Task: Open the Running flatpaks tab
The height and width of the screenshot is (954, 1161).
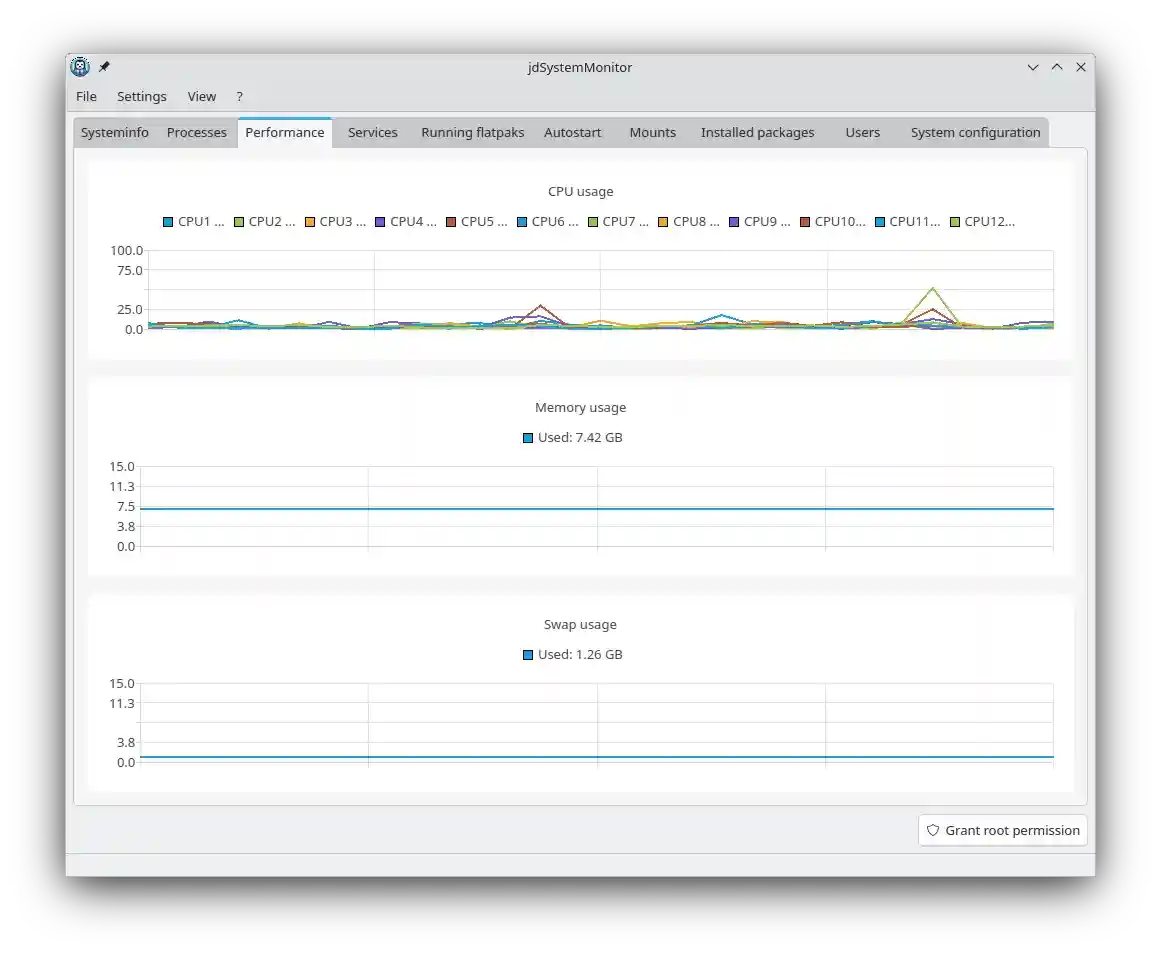Action: (x=472, y=131)
